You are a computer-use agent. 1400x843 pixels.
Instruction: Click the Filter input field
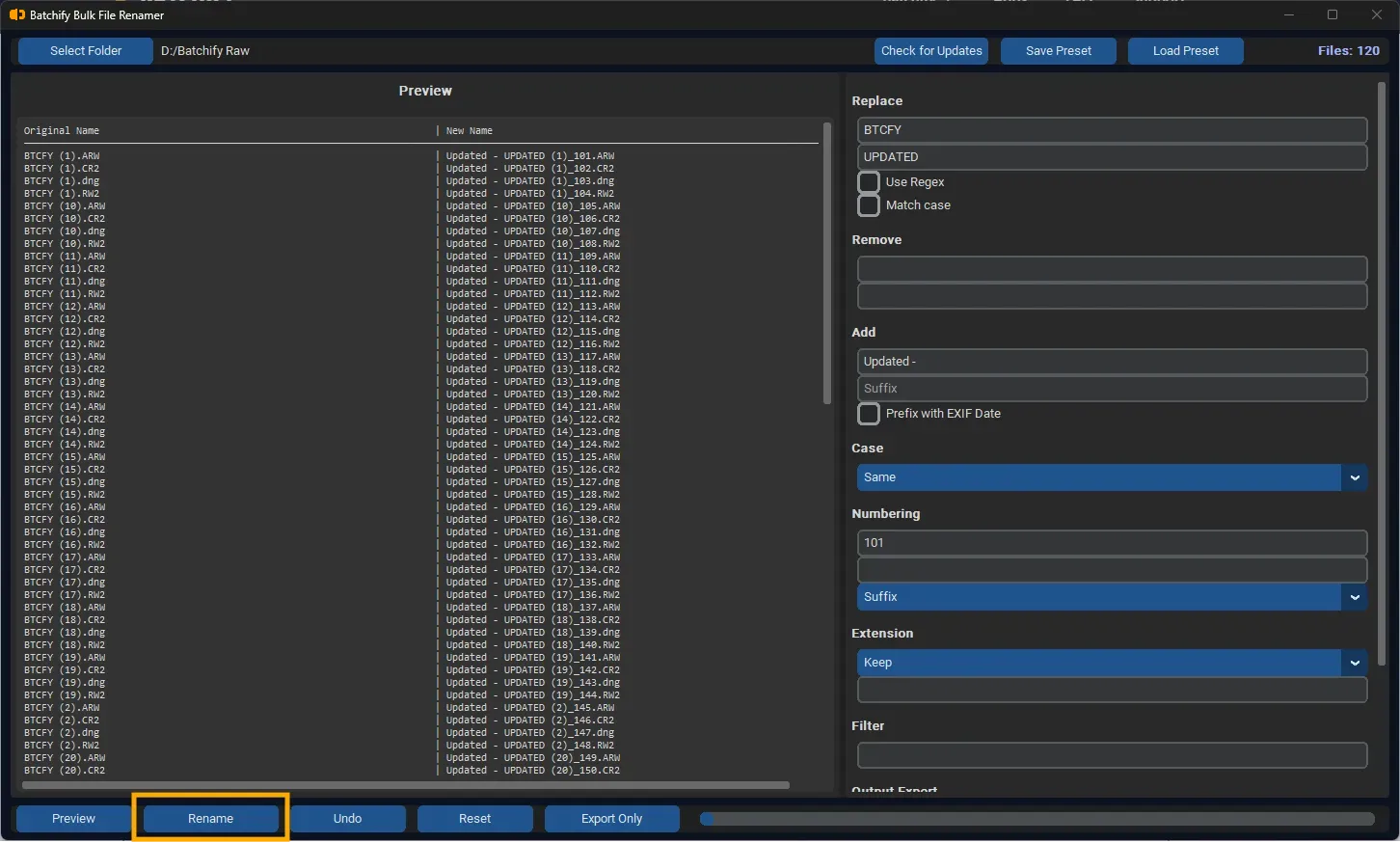click(x=1112, y=755)
